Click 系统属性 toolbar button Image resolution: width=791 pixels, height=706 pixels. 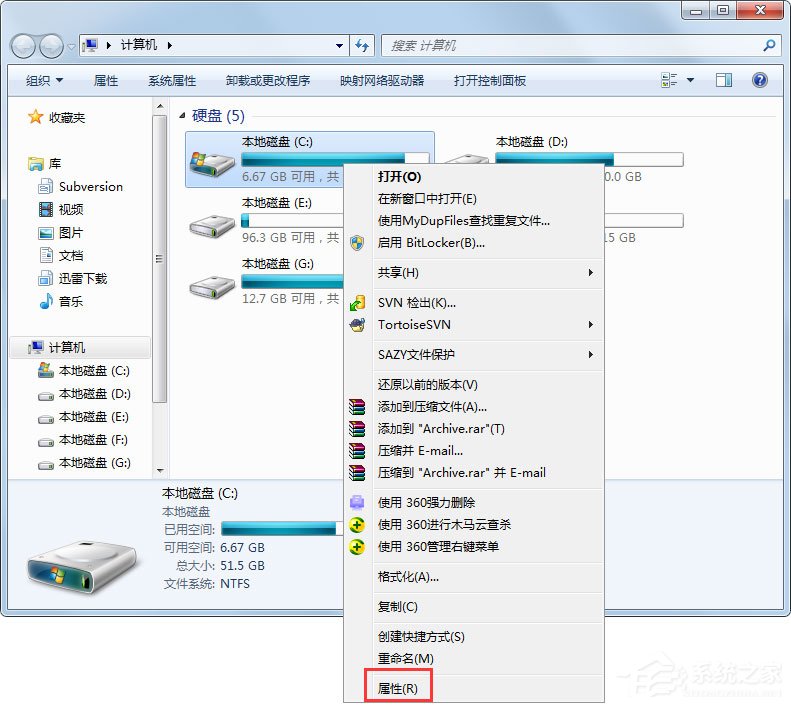172,81
